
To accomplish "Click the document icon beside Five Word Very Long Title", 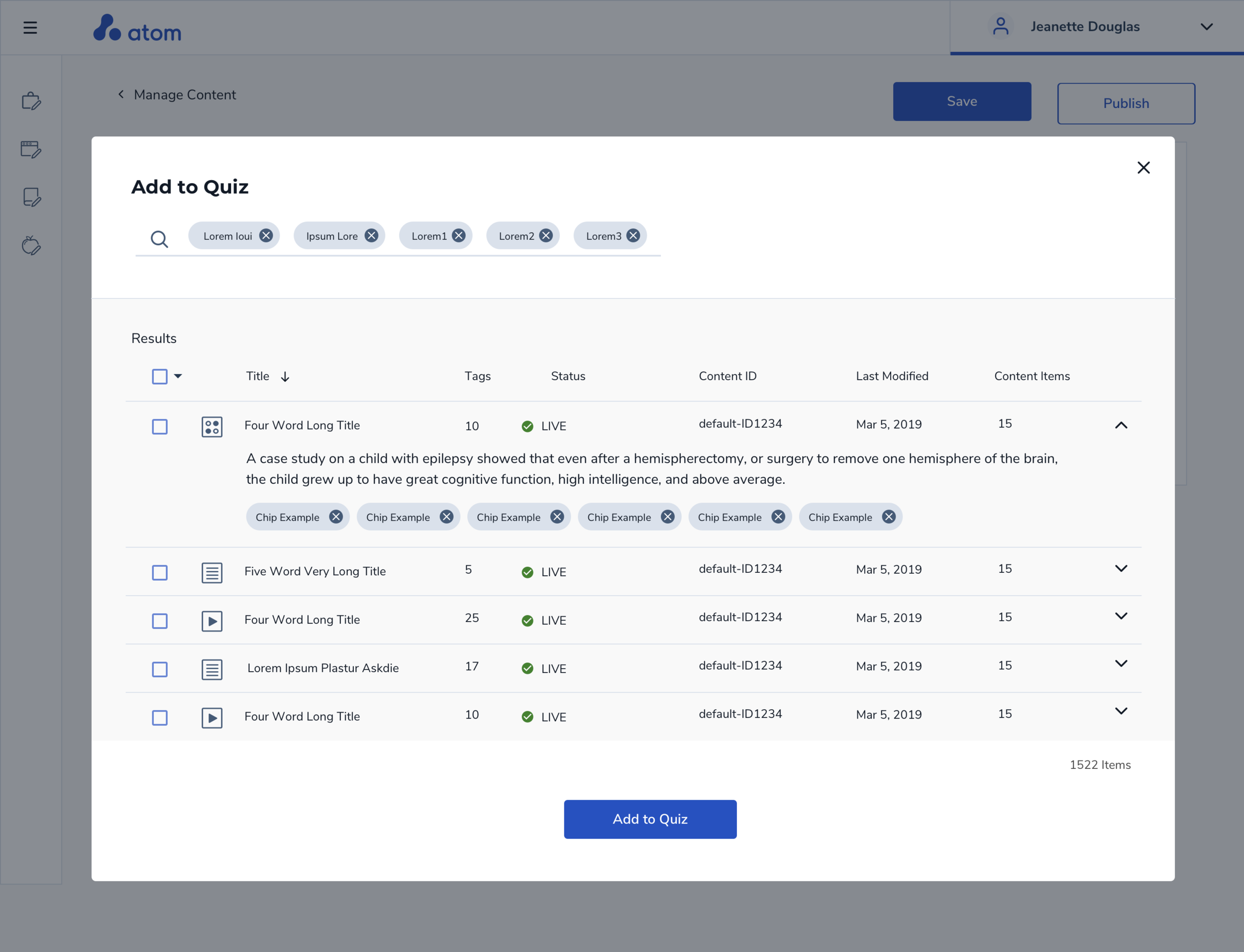I will point(212,572).
